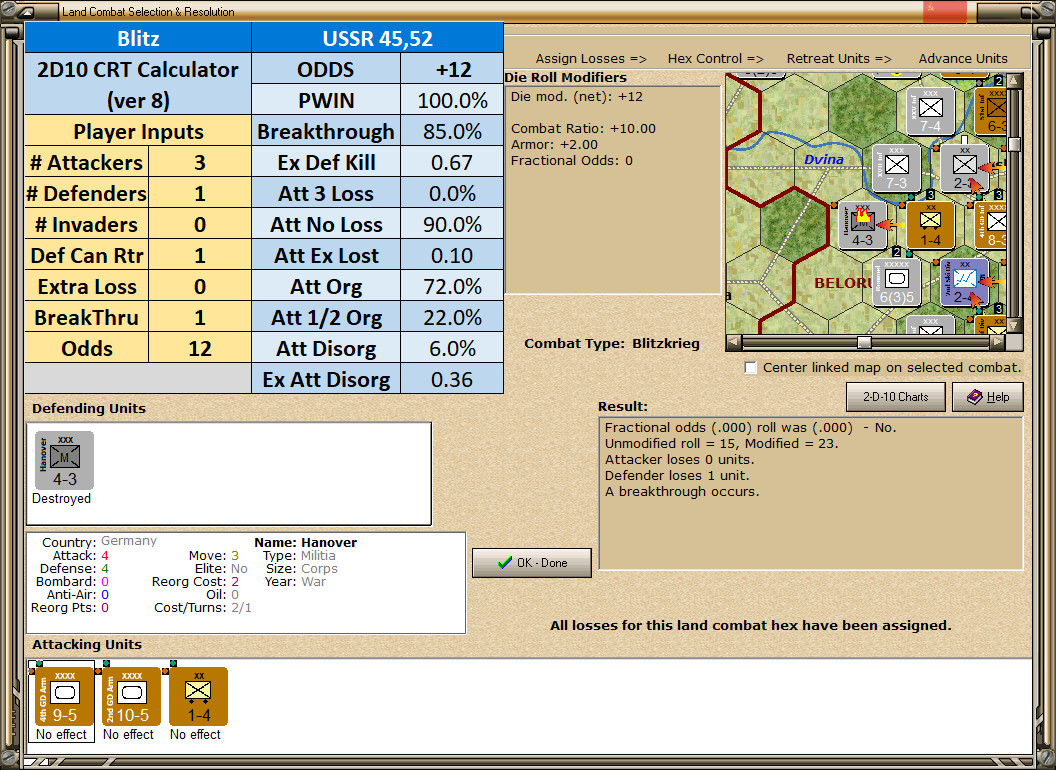Click the "Att 1/2 Org" value 22.0%

(x=452, y=317)
